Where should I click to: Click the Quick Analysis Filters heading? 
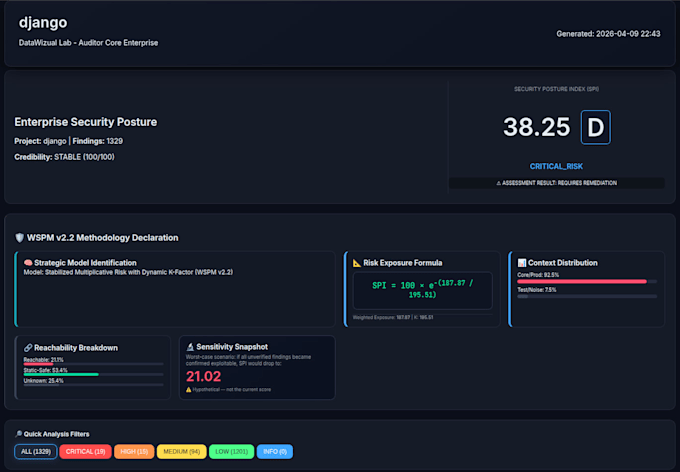pyautogui.click(x=56, y=434)
